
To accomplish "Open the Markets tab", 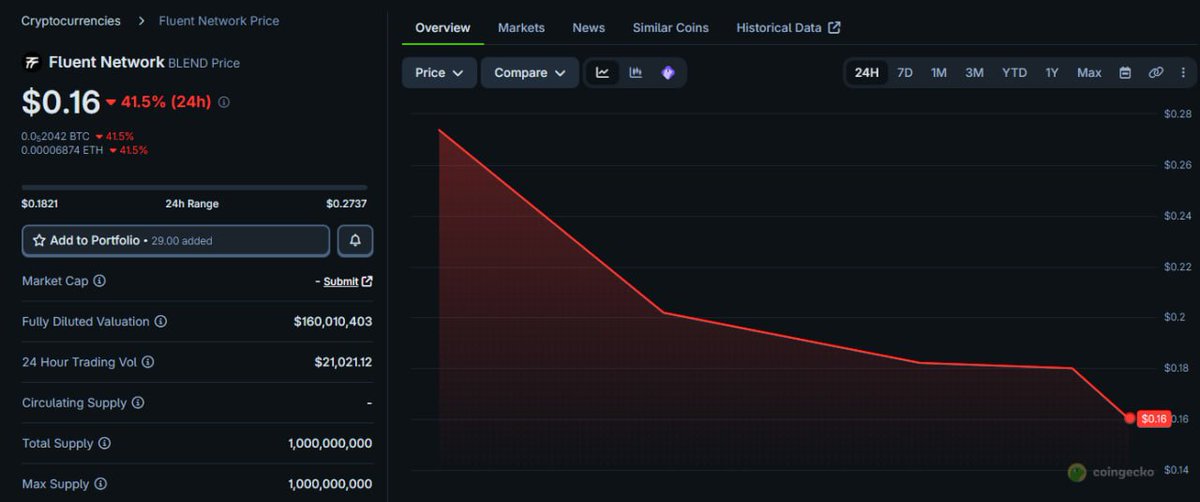I will coord(521,28).
